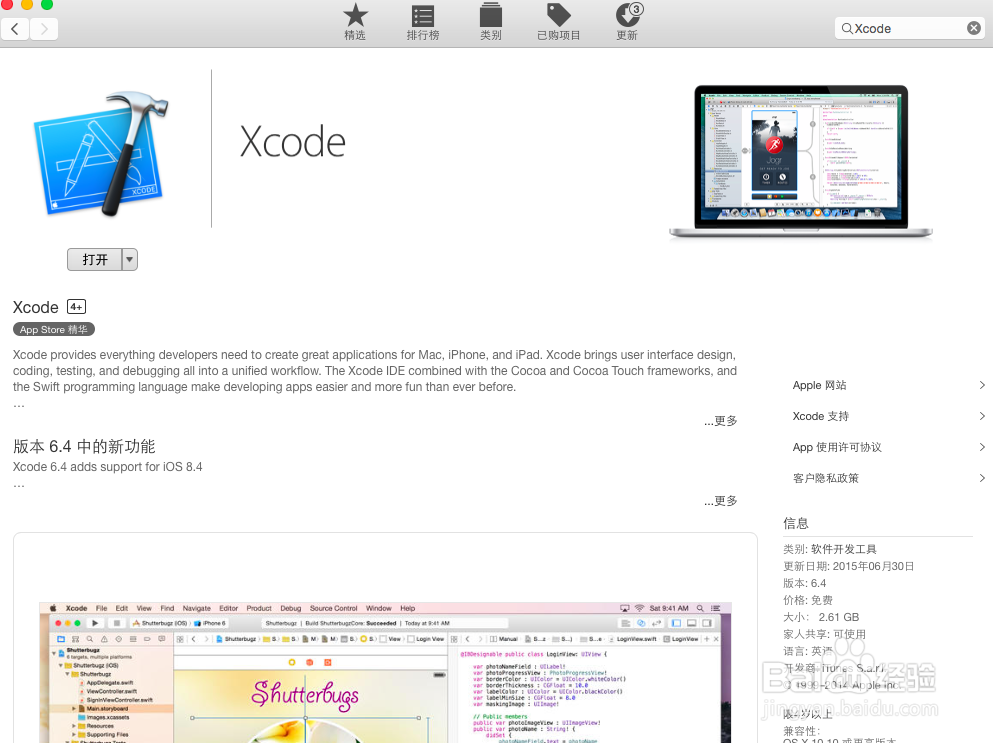Screen dimensions: 993x743
Task: Click the 4+ age rating badge
Action: point(76,307)
